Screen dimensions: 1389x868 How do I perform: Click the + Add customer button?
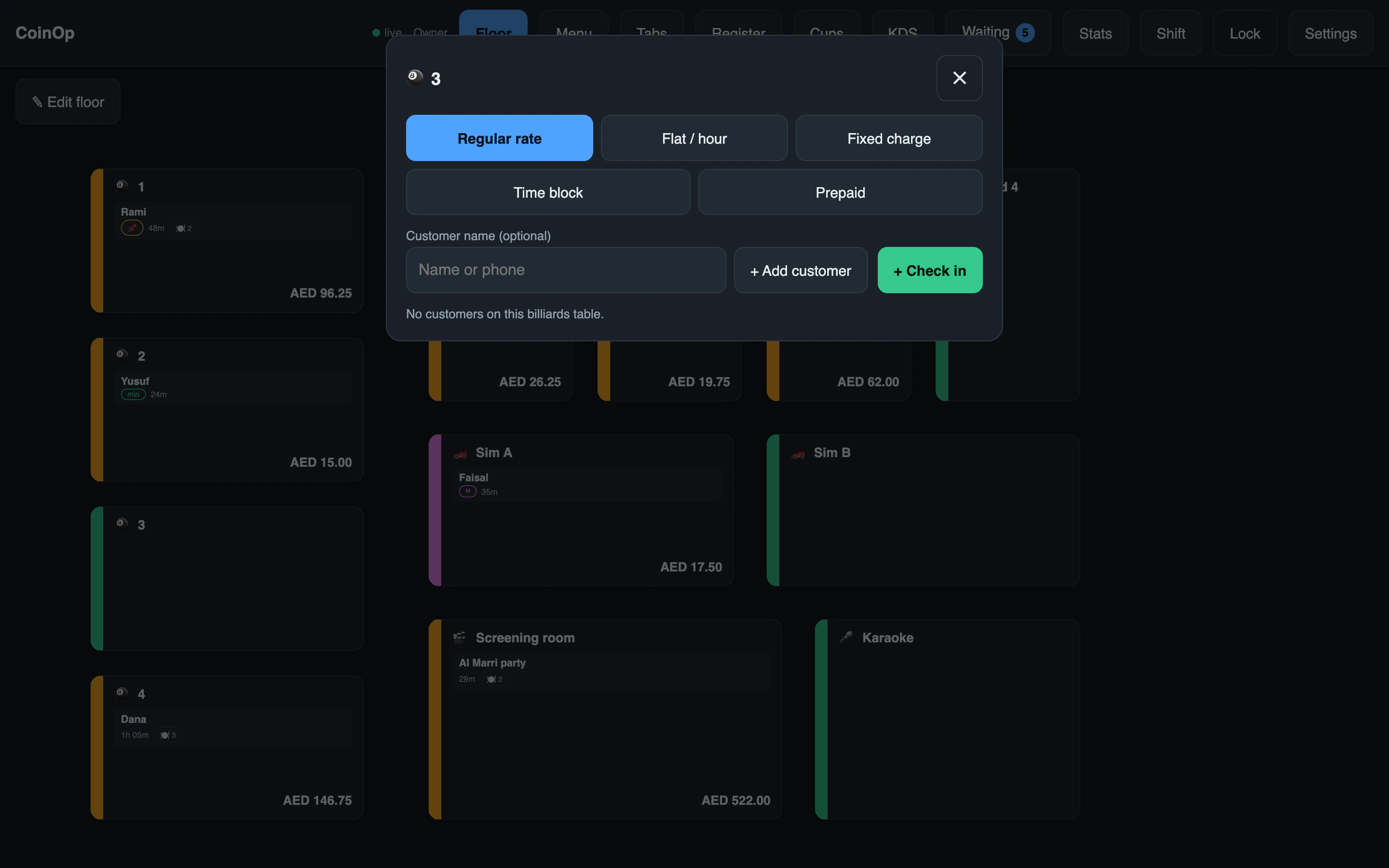click(x=800, y=270)
